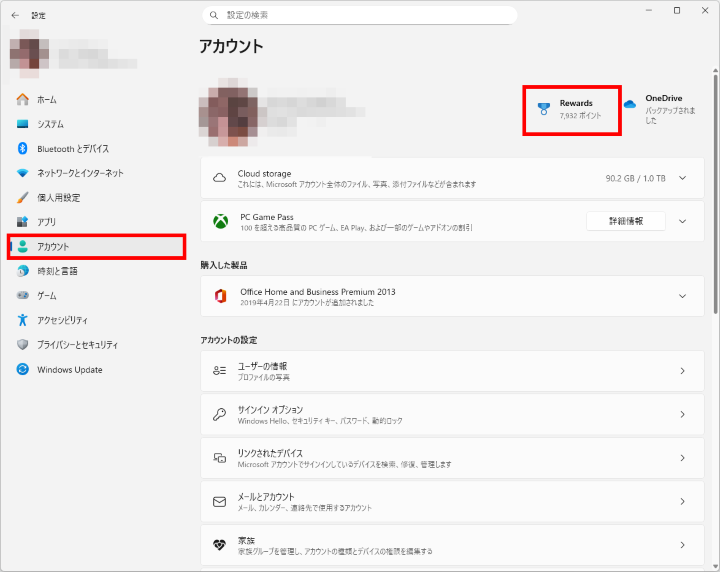Click the Accessibility figure icon

[x=22, y=320]
